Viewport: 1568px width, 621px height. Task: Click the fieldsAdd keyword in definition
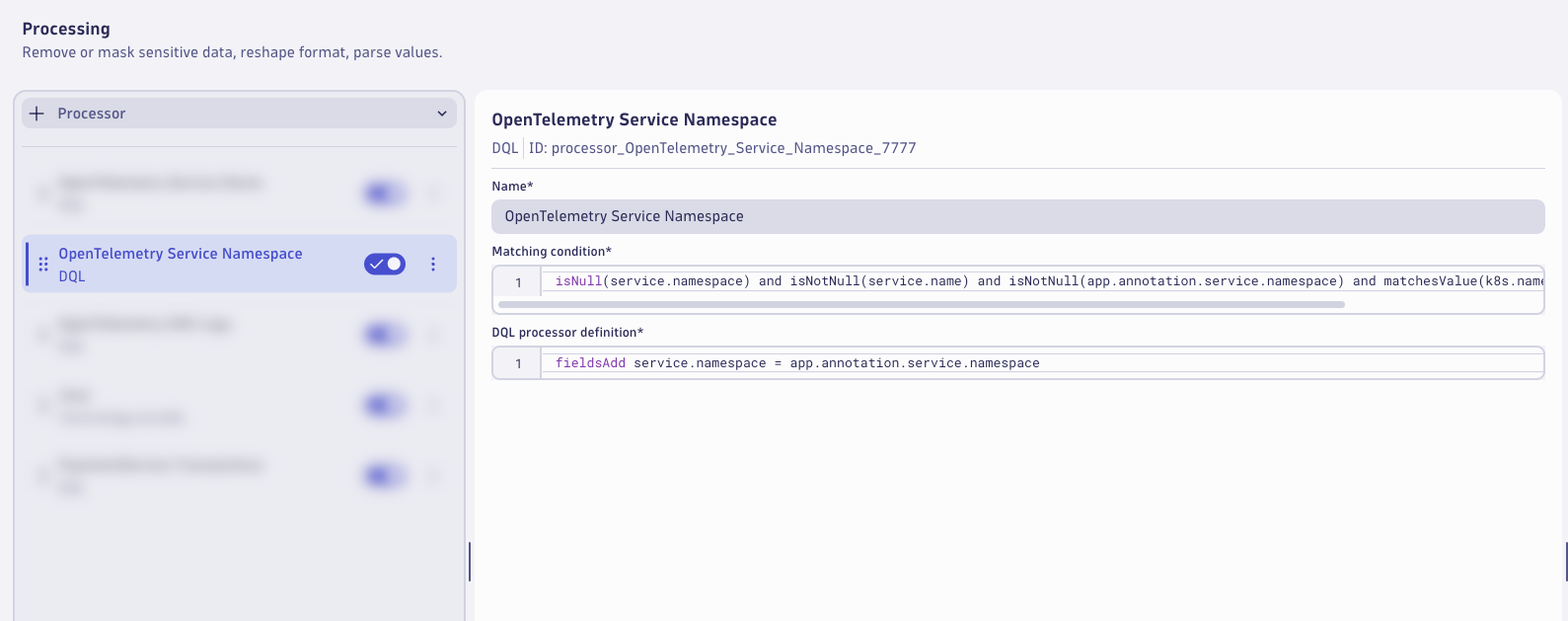pos(590,363)
